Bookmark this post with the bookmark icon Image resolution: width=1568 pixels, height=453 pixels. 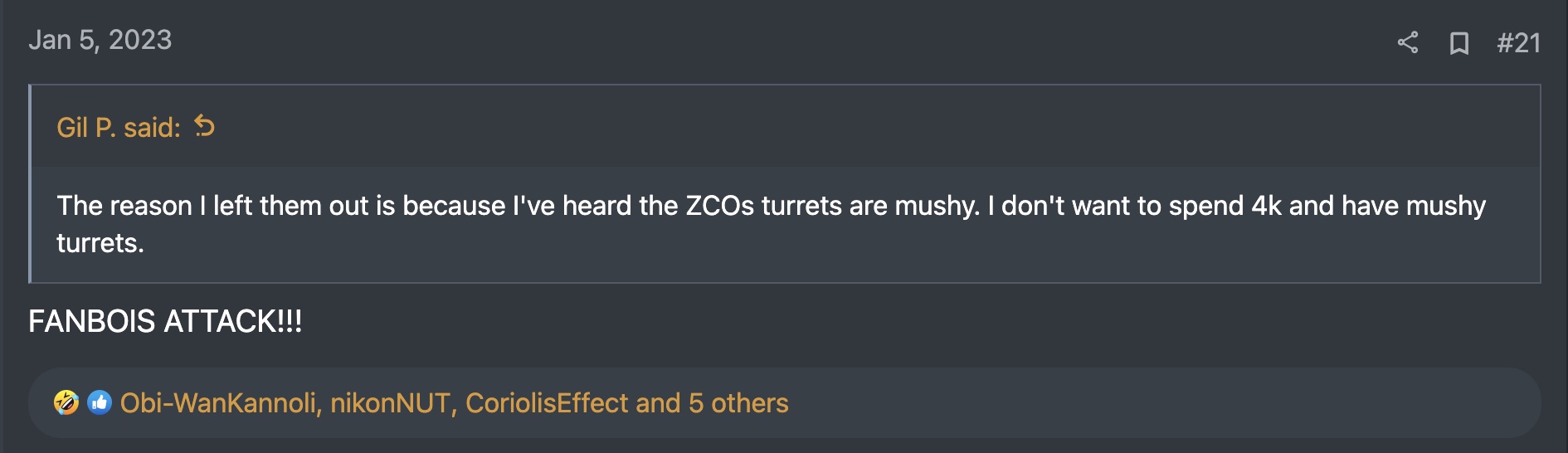point(1459,42)
